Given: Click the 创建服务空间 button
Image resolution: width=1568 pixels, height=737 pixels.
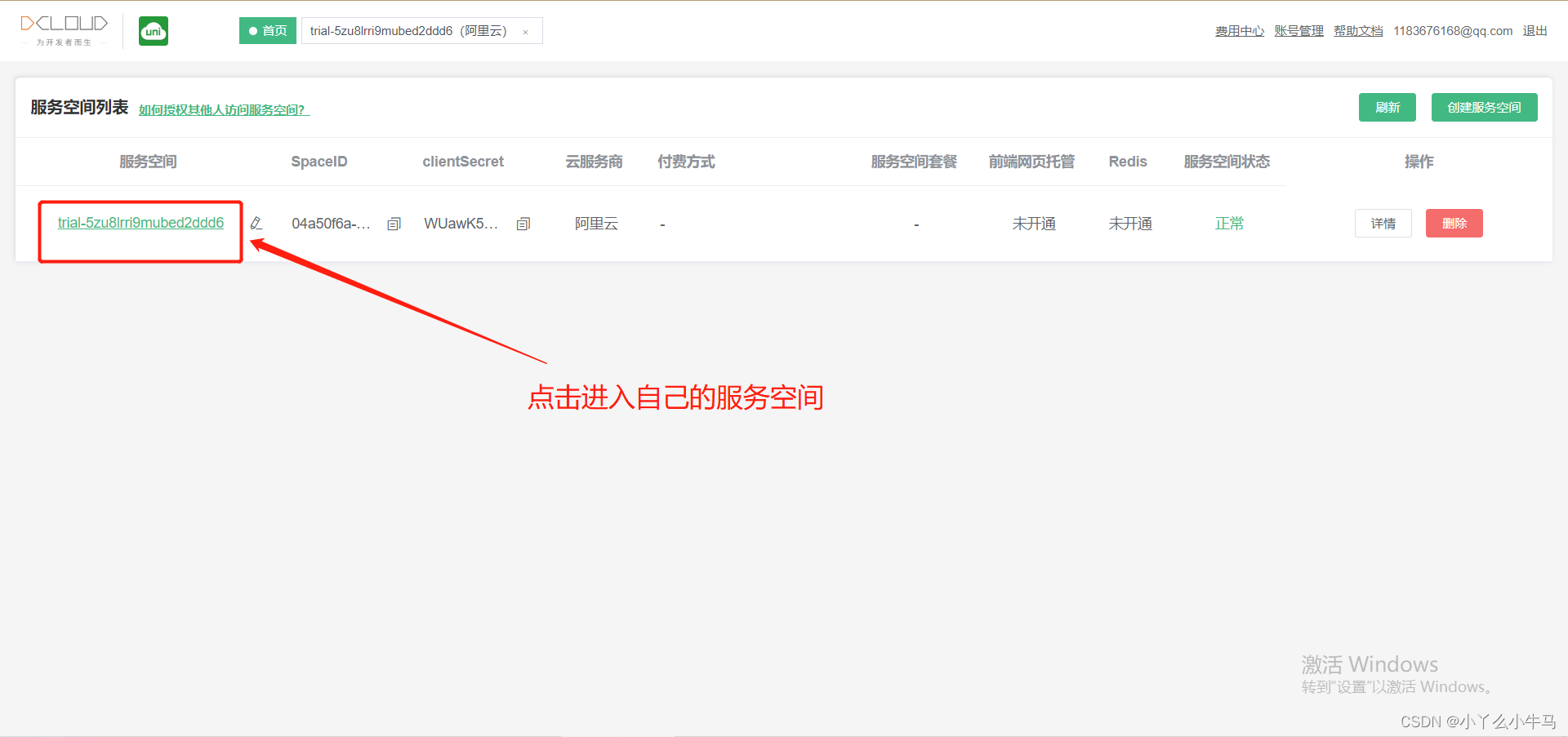Looking at the screenshot, I should [x=1485, y=107].
